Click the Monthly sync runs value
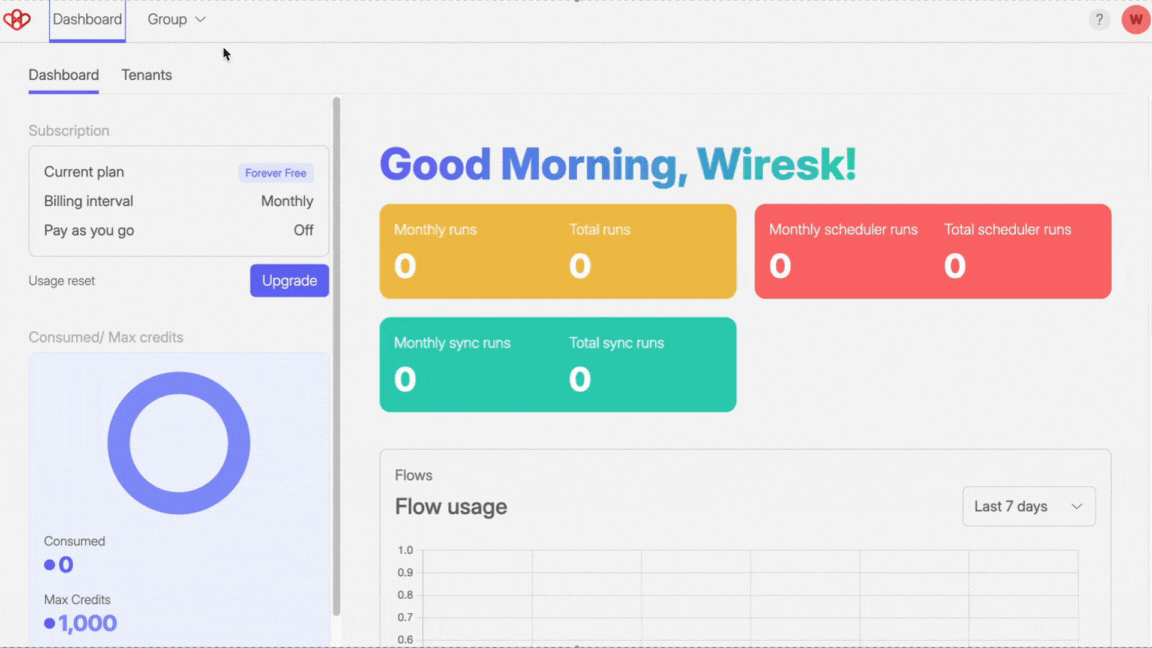 coord(405,379)
